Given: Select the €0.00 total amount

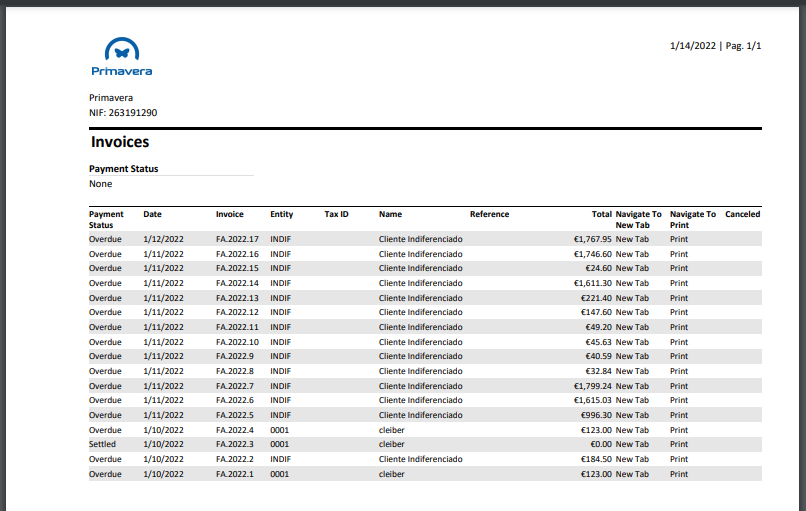Looking at the screenshot, I should (600, 444).
